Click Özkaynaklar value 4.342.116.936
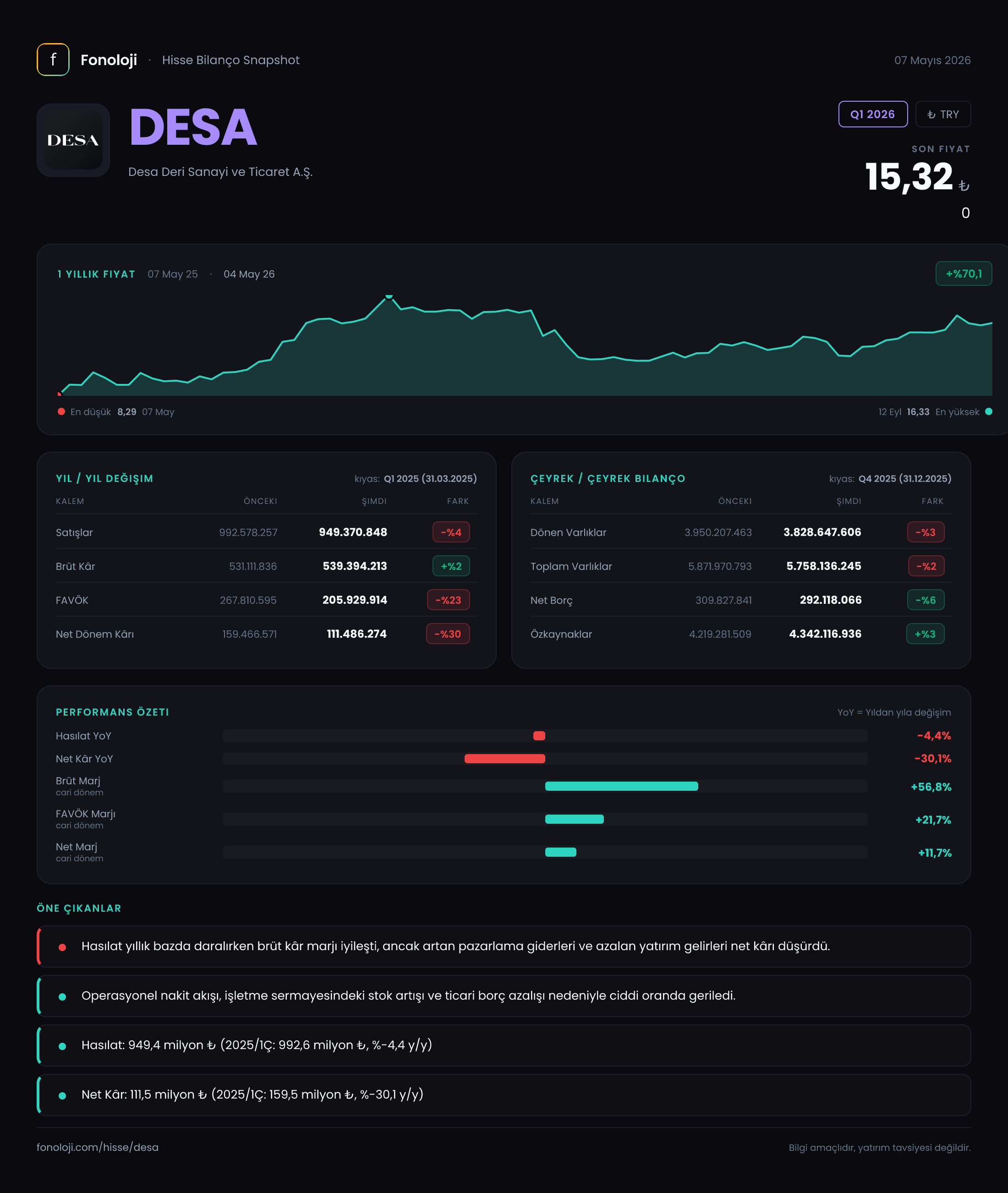Screen dimensions: 1008x1193 [x=825, y=634]
